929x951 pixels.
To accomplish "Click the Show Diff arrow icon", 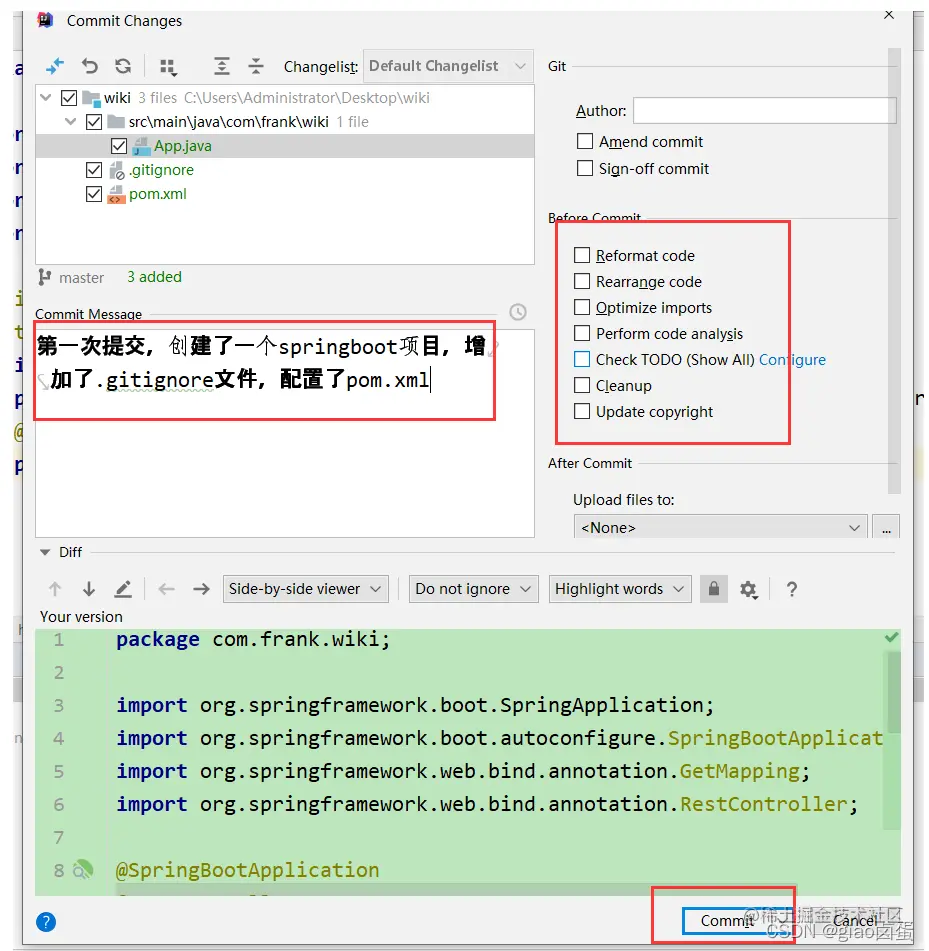I will [55, 66].
